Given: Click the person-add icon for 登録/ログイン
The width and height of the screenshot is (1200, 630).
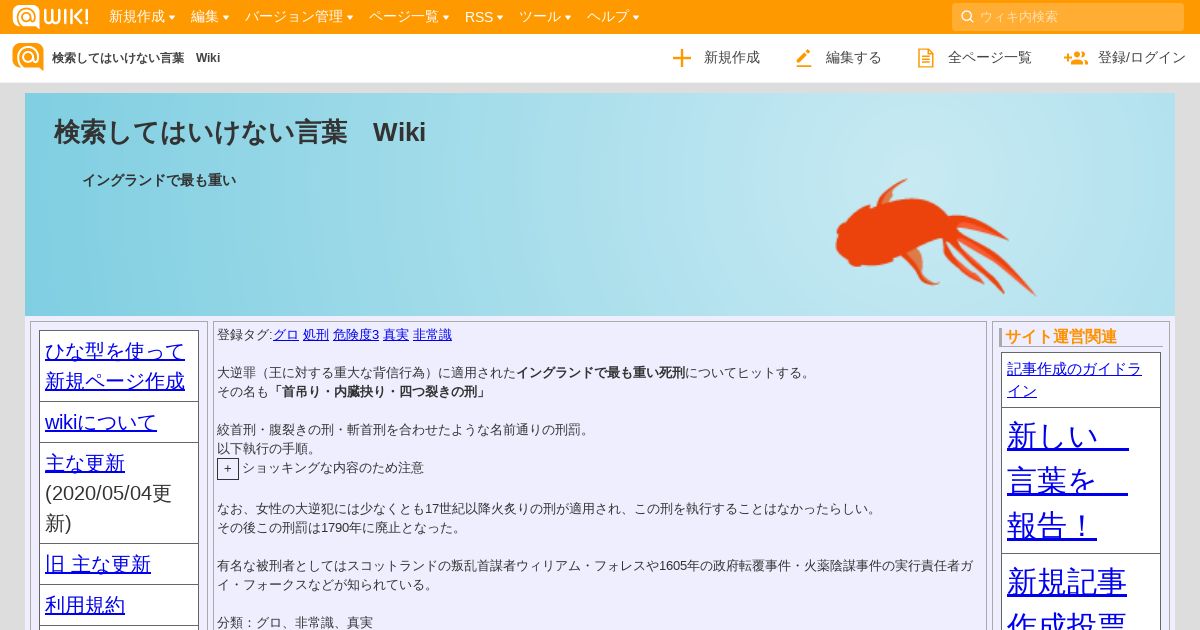Looking at the screenshot, I should [x=1076, y=58].
